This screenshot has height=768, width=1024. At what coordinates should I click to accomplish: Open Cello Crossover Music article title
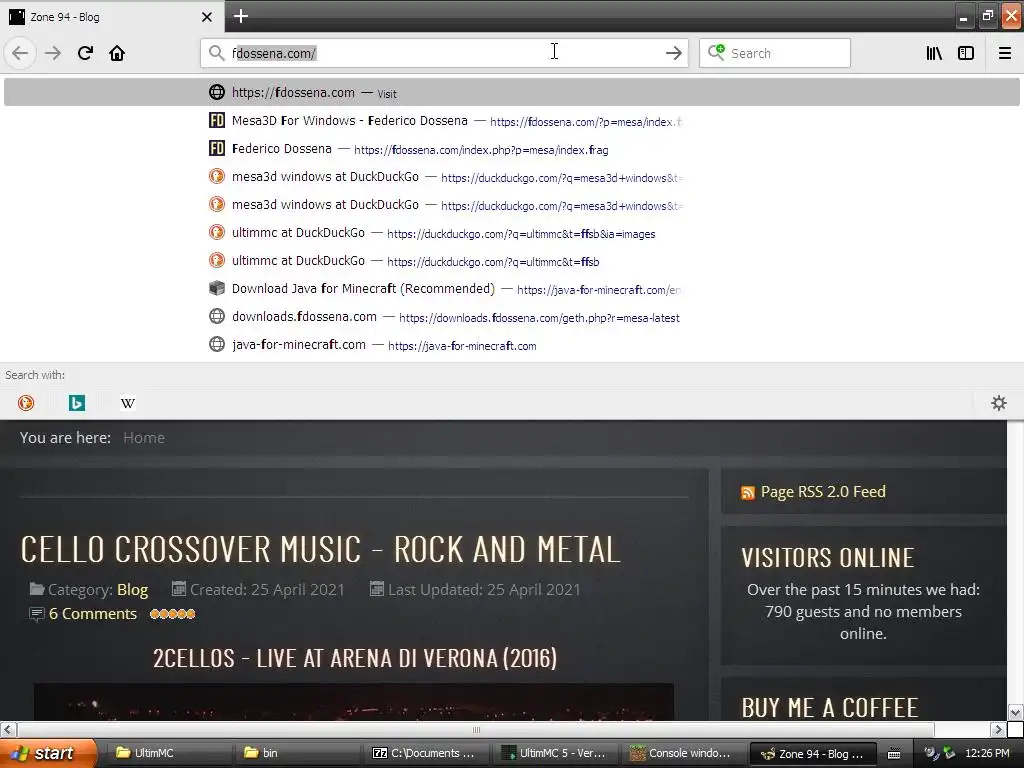[321, 549]
